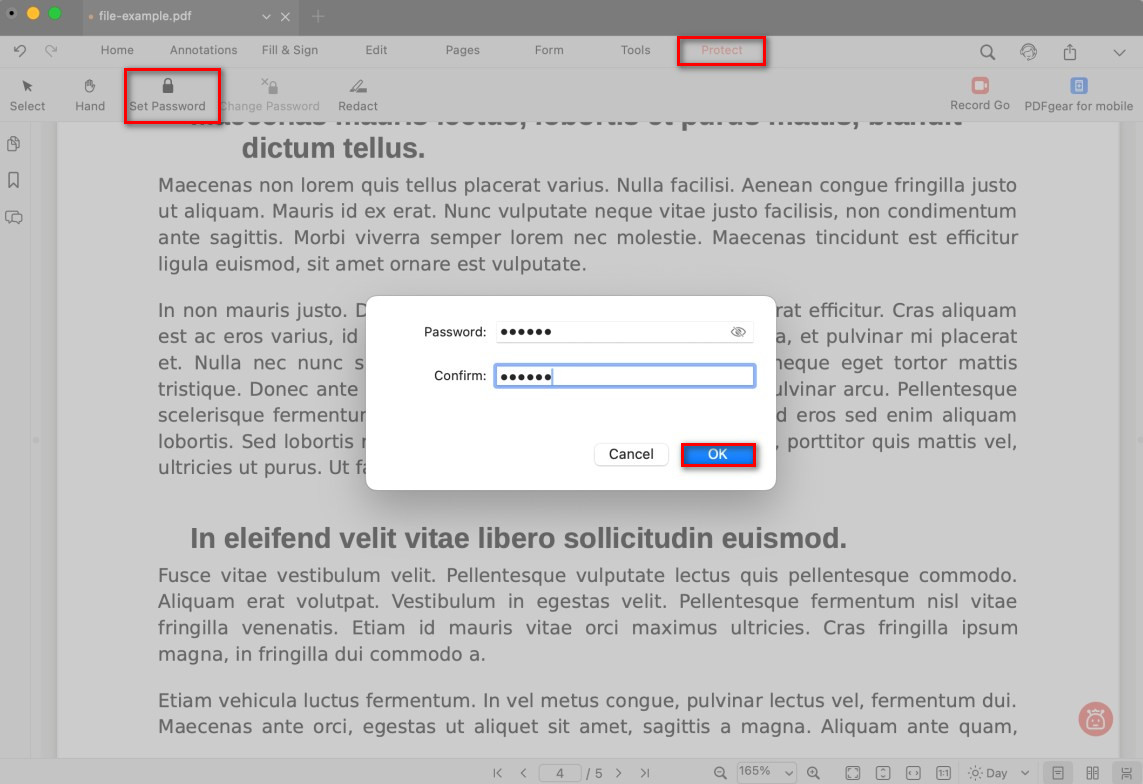Viewport: 1143px width, 784px height.
Task: Click into the Confirm field
Action: [x=624, y=376]
